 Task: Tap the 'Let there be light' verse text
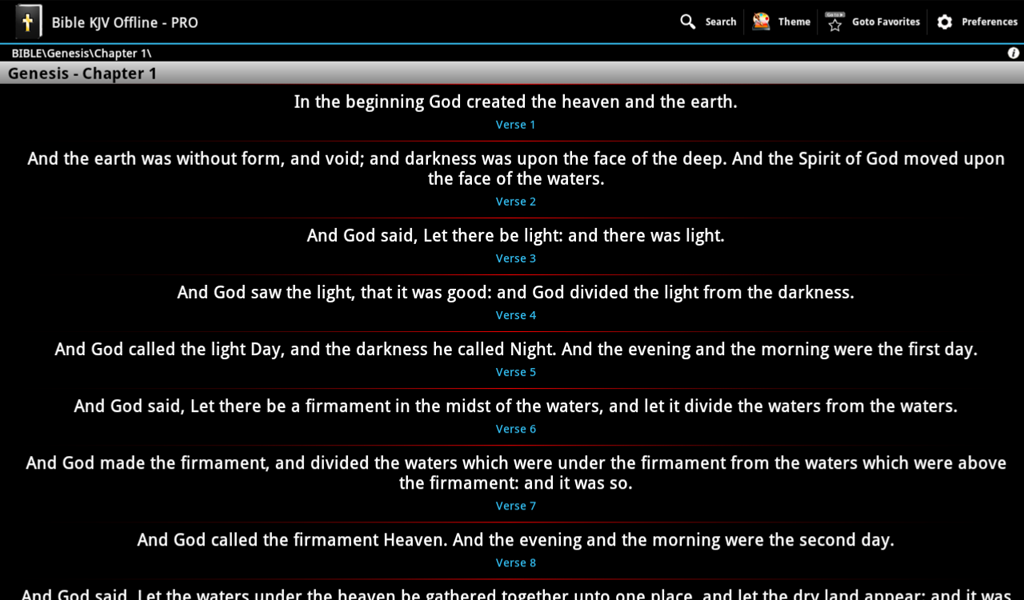515,236
